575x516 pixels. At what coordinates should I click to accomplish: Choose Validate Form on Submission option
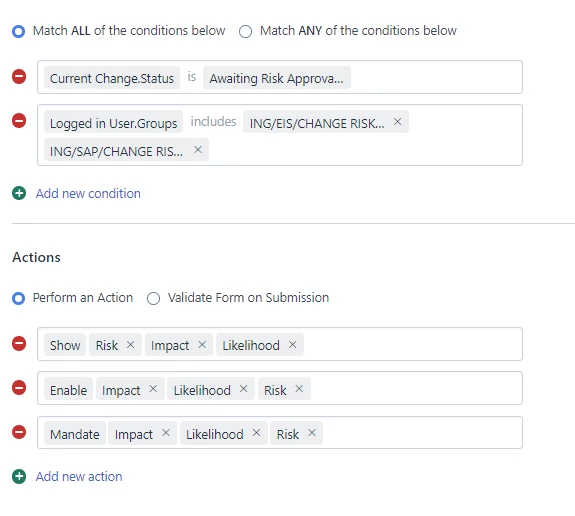(153, 298)
